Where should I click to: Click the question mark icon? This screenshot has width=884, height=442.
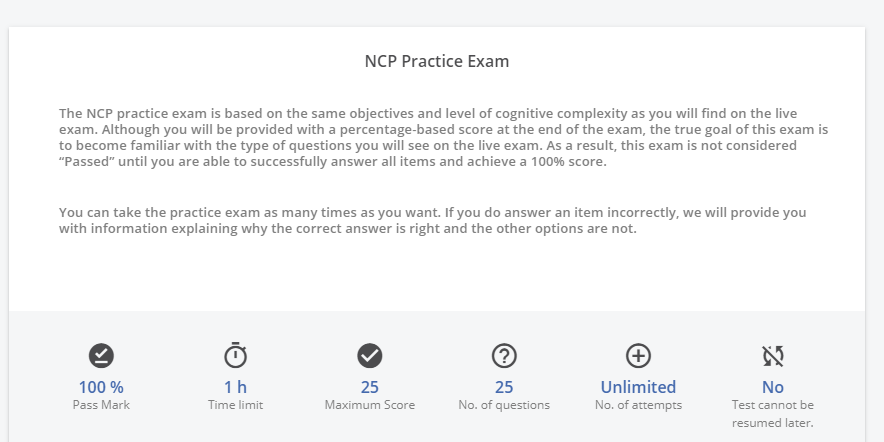(x=504, y=356)
